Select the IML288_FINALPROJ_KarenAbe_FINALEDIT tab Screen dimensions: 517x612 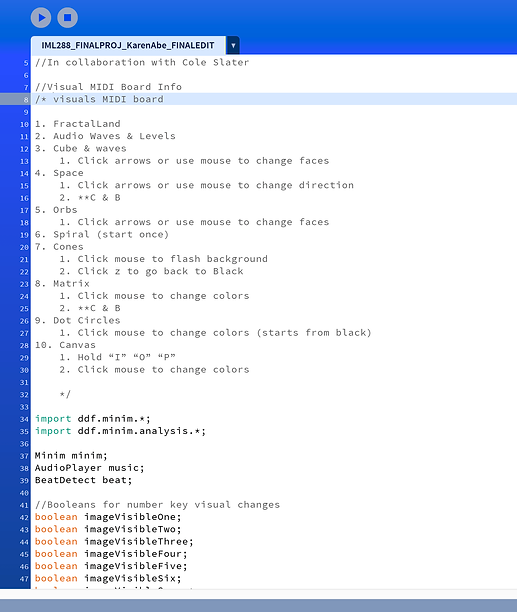tap(128, 45)
